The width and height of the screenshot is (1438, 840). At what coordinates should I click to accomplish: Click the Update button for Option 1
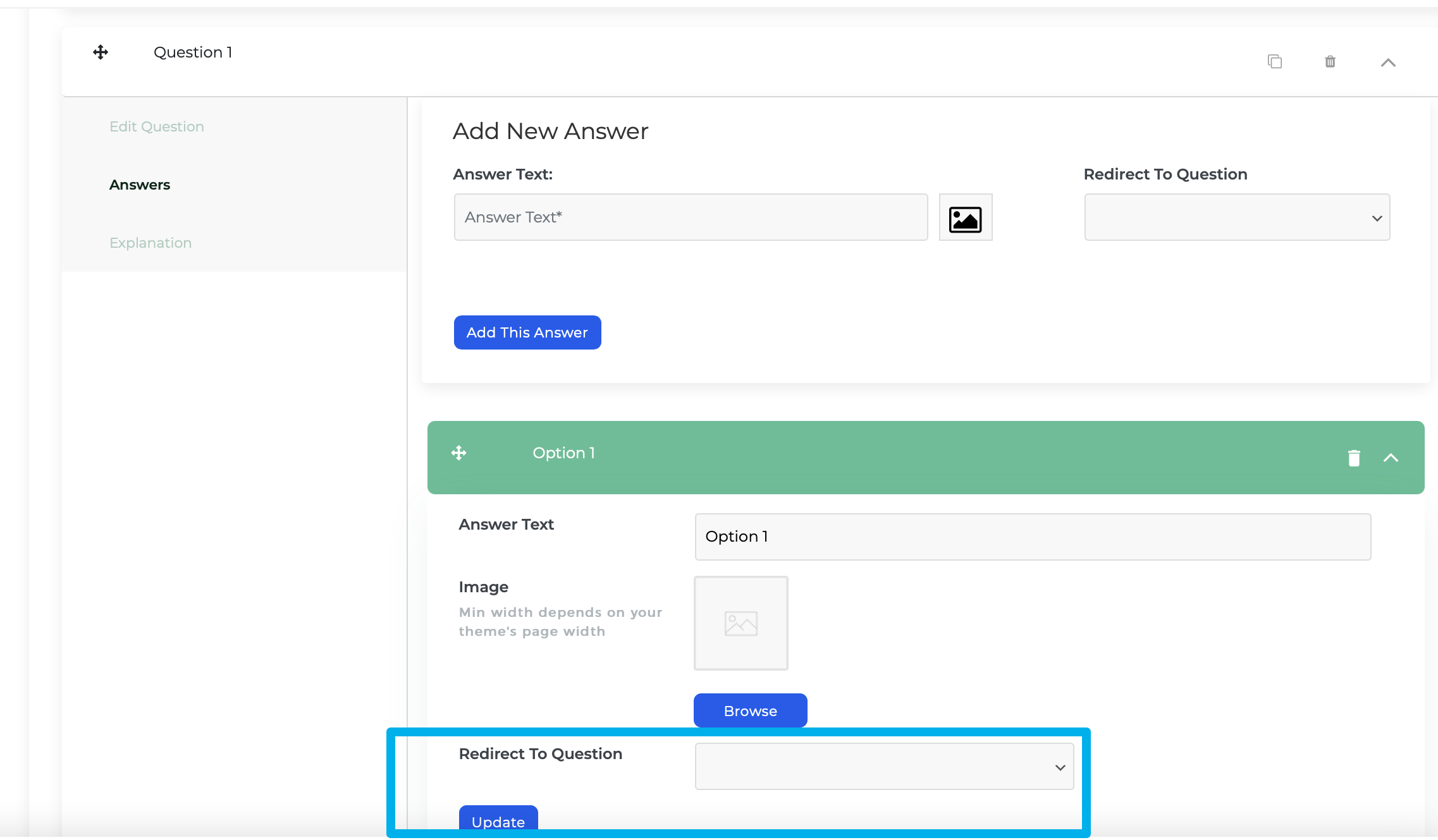tap(498, 822)
